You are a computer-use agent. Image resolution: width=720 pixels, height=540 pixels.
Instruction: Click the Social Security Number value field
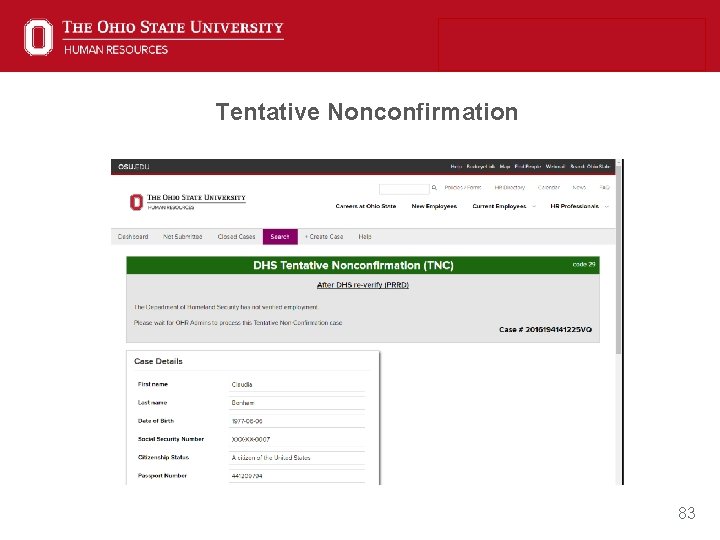[x=297, y=439]
